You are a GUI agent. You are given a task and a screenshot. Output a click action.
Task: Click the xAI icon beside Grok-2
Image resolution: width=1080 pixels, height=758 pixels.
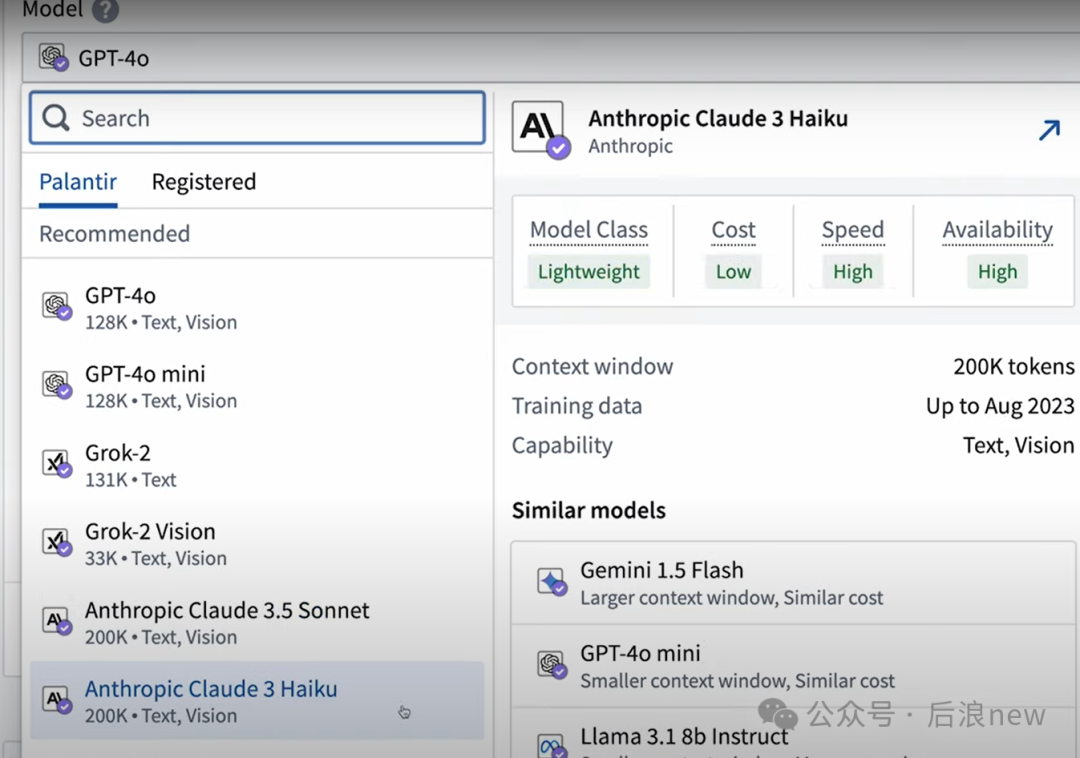pos(56,463)
